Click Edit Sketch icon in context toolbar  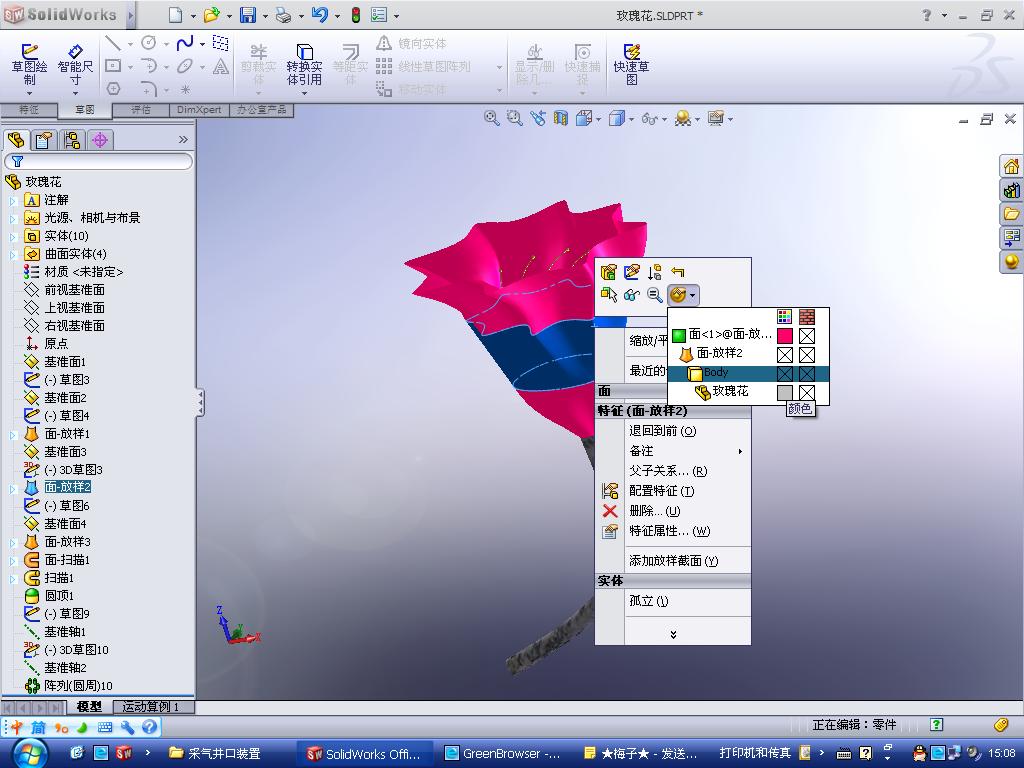pos(632,272)
